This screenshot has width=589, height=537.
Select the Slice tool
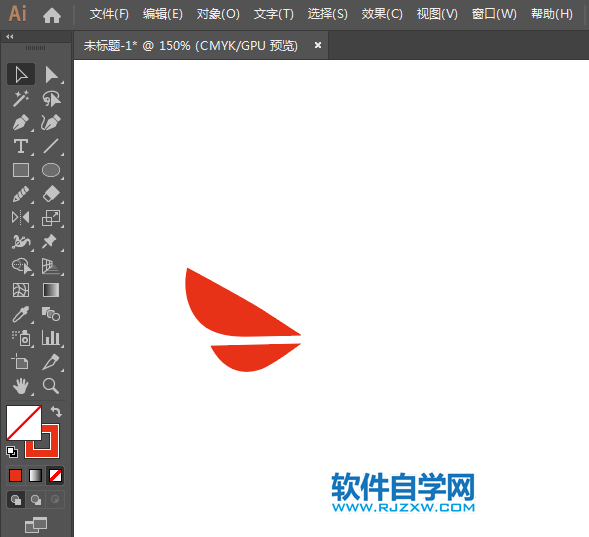click(51, 362)
